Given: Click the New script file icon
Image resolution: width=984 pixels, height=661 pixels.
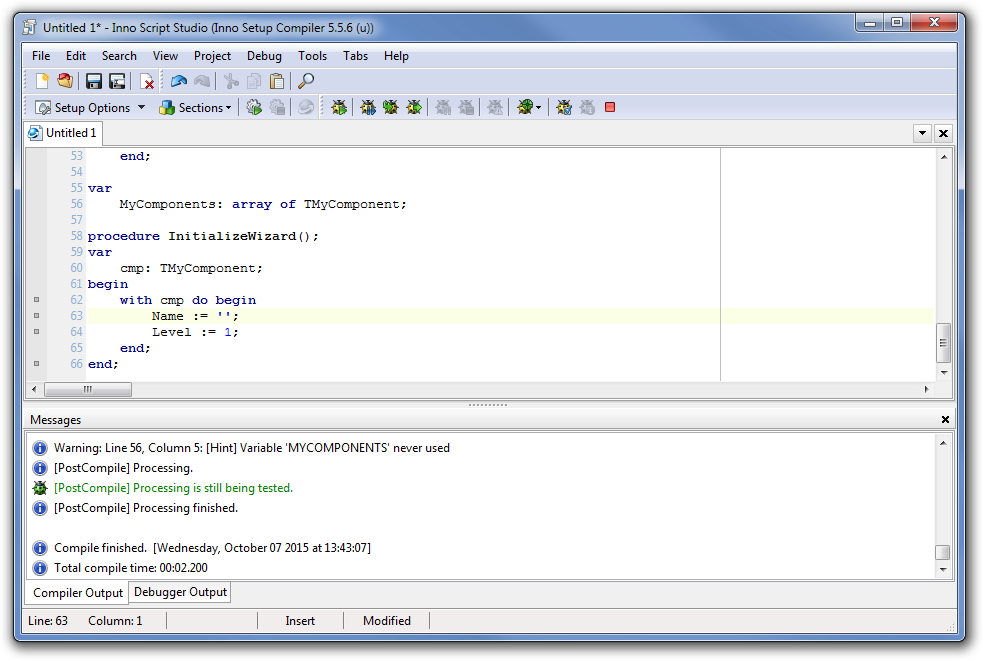Looking at the screenshot, I should point(42,81).
